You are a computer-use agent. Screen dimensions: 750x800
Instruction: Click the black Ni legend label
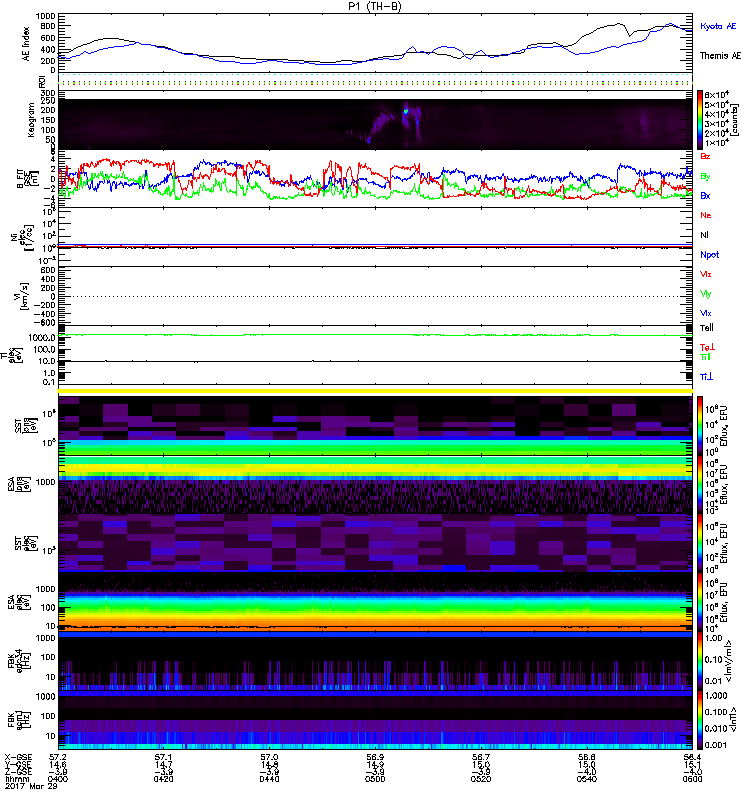click(704, 235)
